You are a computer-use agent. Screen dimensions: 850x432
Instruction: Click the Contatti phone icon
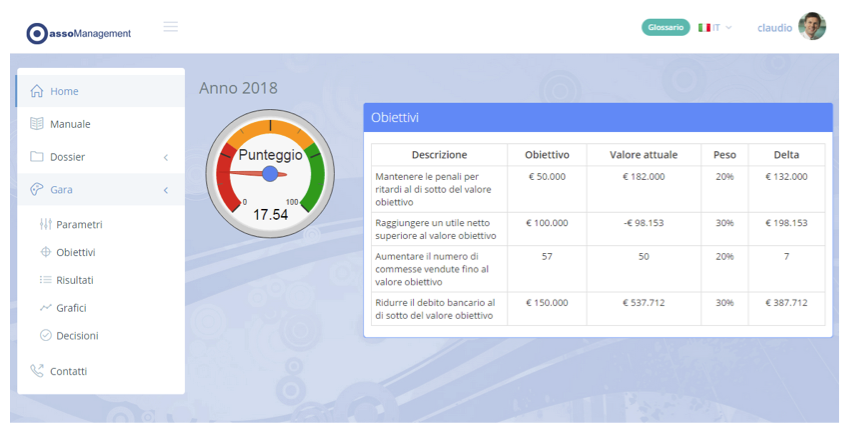point(37,371)
